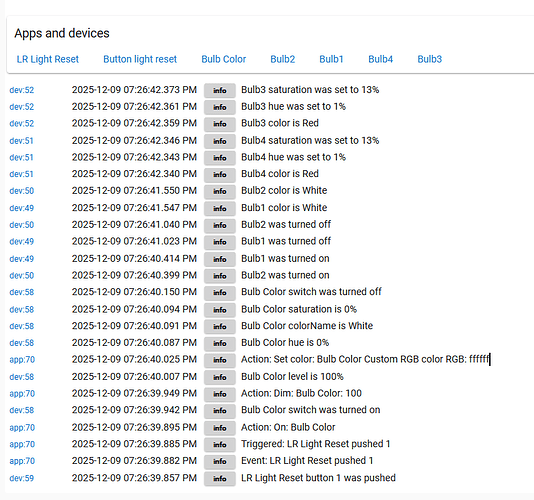Open app:70 link on Set color action row
Viewport: 534px width, 500px height.
pyautogui.click(x=22, y=360)
